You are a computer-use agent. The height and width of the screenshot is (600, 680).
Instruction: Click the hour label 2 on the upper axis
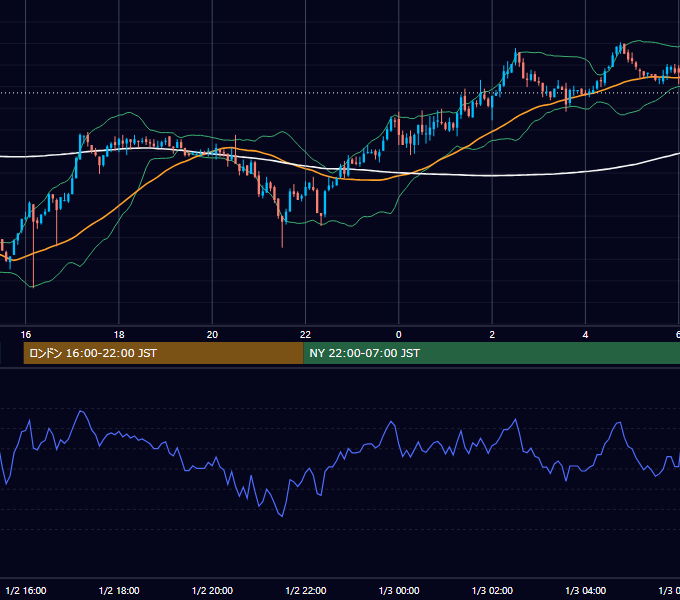[492, 334]
